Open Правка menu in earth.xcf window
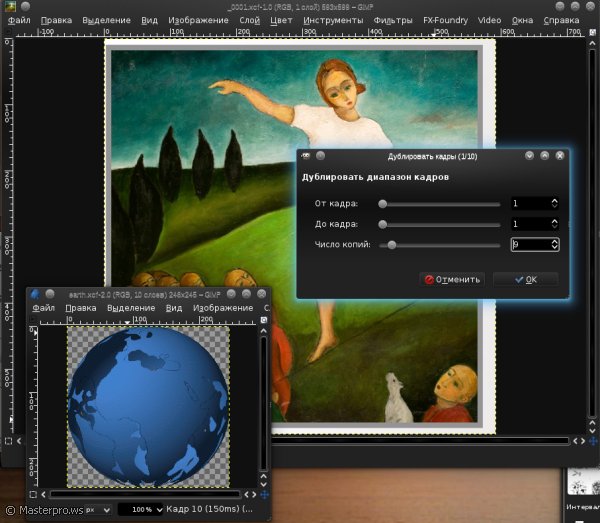This screenshot has width=600, height=523. pyautogui.click(x=81, y=308)
